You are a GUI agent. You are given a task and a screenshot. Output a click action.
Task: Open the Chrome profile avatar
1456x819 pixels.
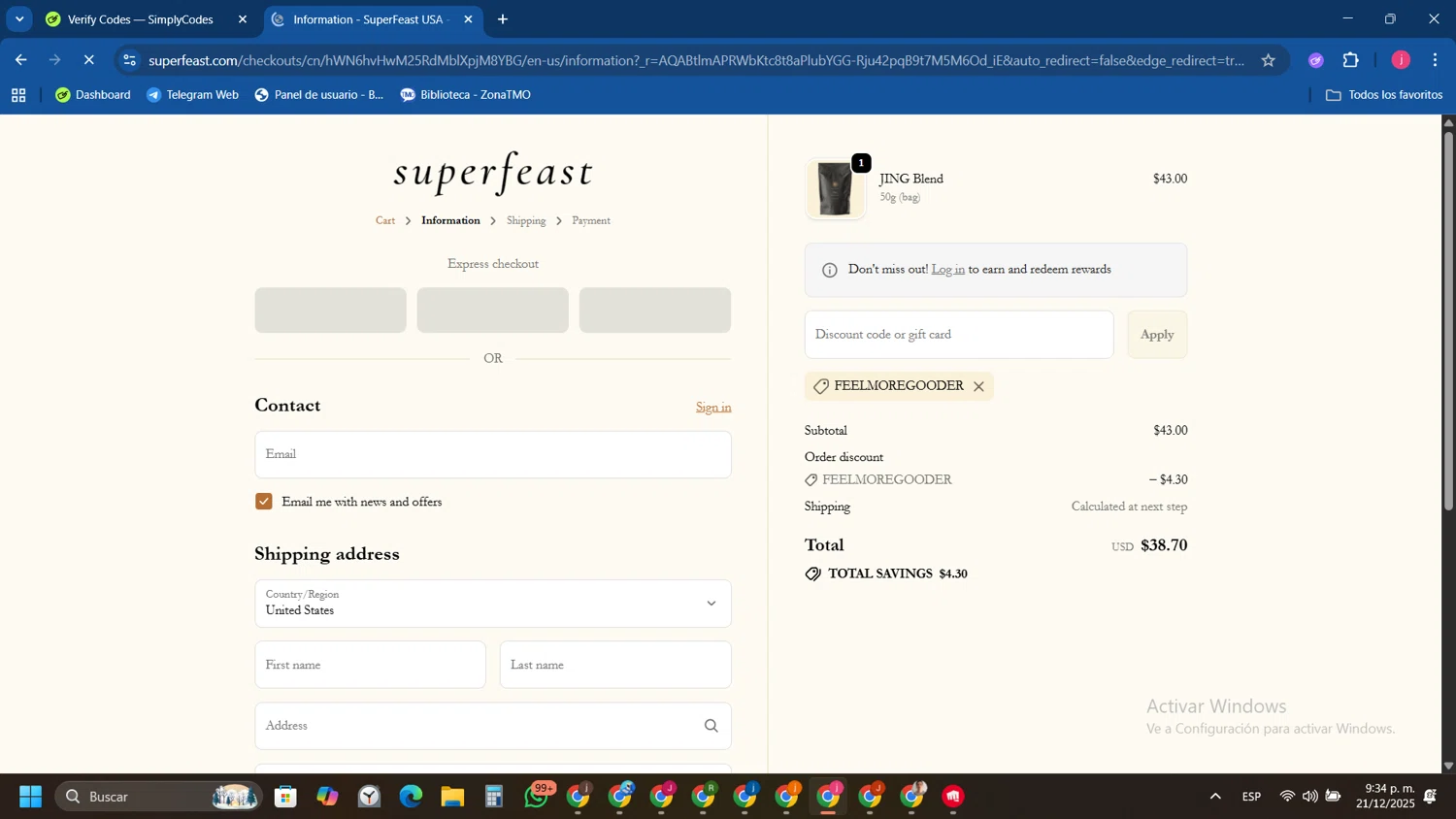point(1401,60)
